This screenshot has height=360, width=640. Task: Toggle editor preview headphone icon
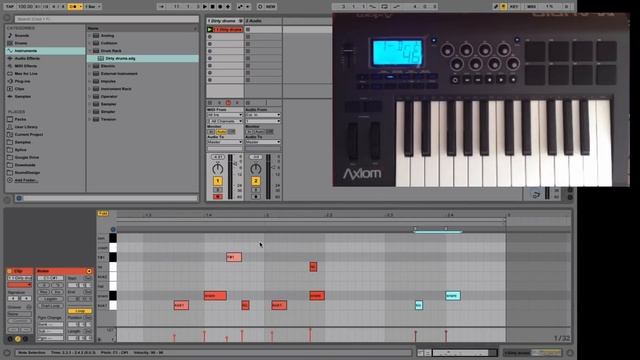point(113,229)
